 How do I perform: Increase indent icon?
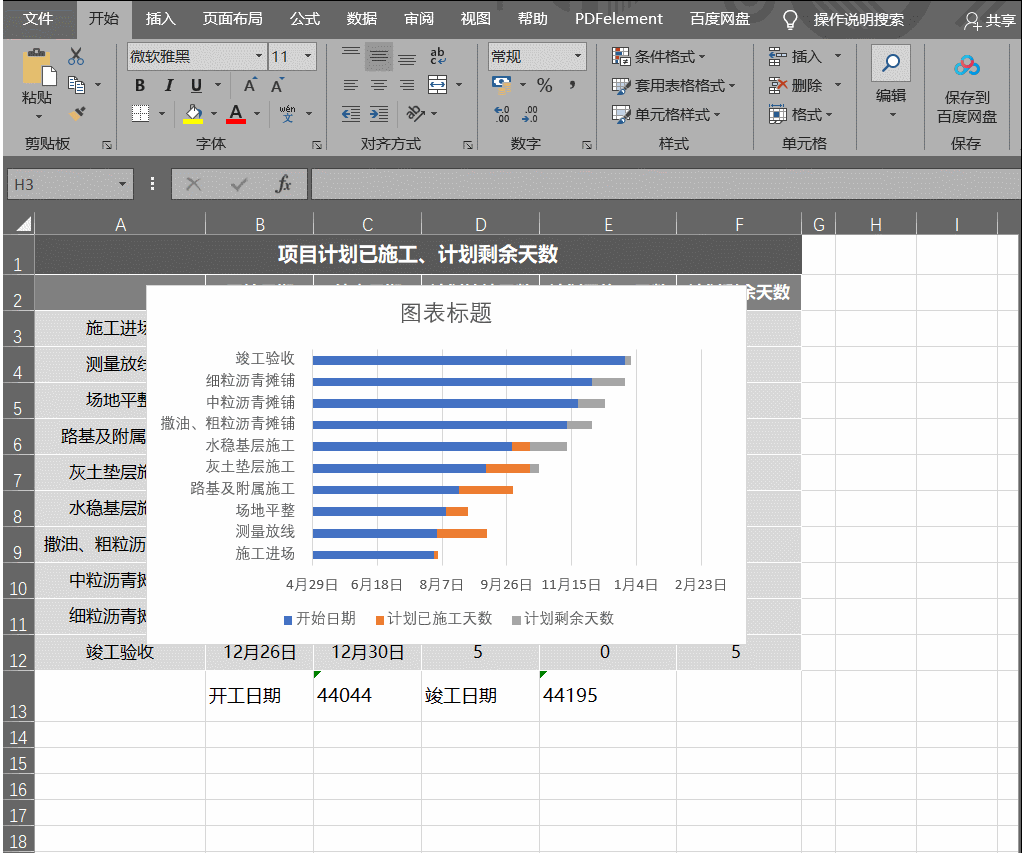coord(379,114)
